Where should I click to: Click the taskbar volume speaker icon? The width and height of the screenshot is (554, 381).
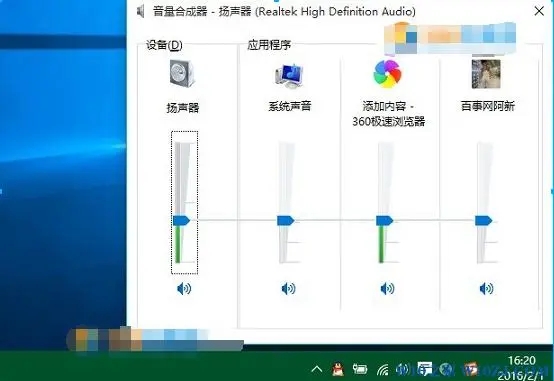pos(402,370)
